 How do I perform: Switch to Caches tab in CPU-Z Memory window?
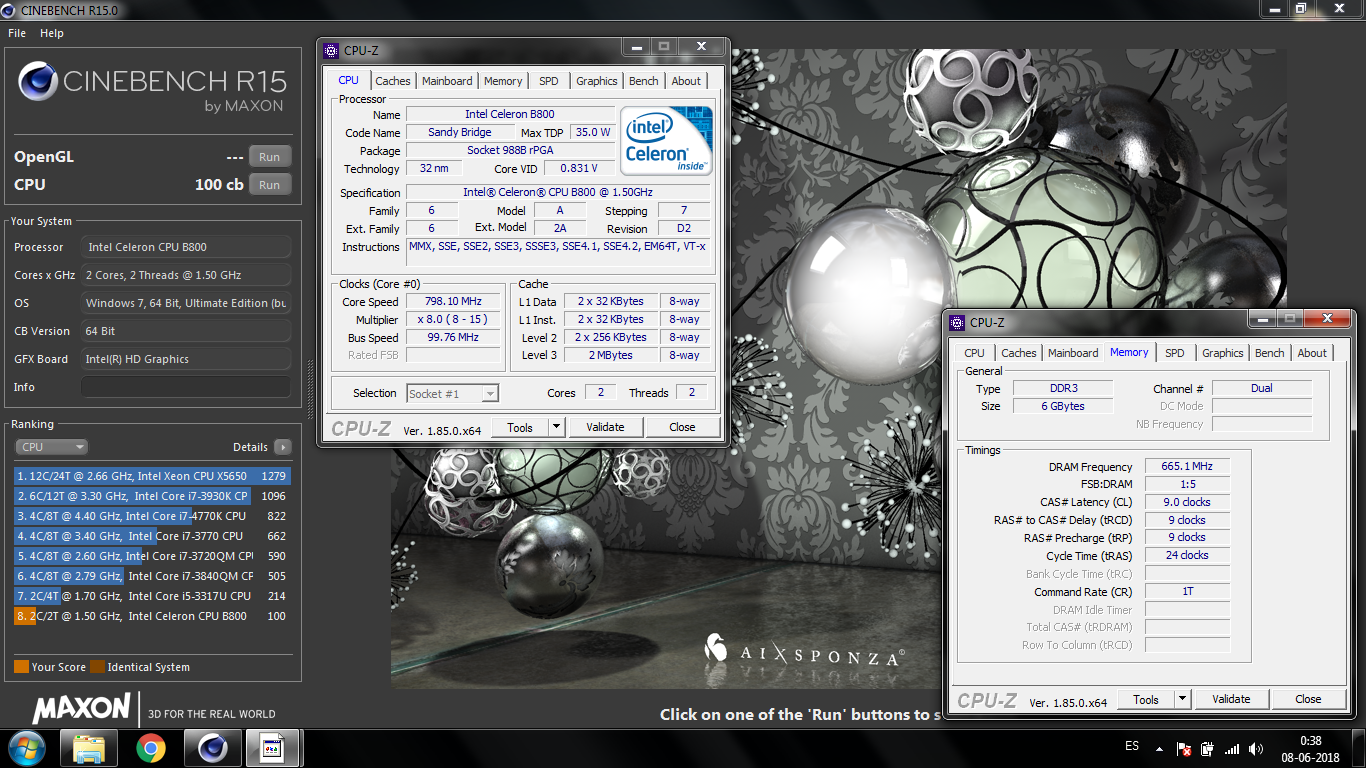pyautogui.click(x=1019, y=353)
